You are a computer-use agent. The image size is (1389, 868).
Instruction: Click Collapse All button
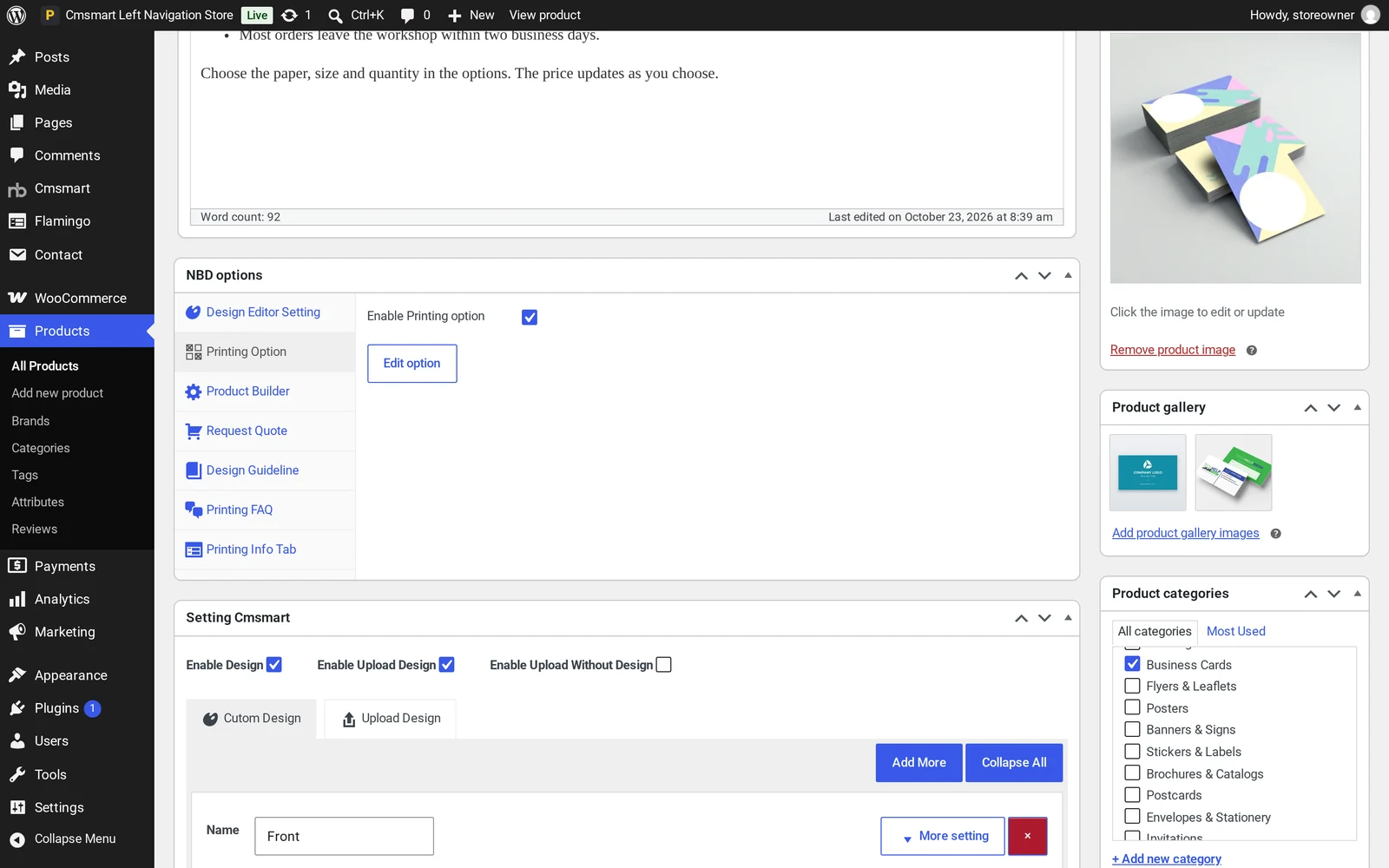[x=1014, y=763]
